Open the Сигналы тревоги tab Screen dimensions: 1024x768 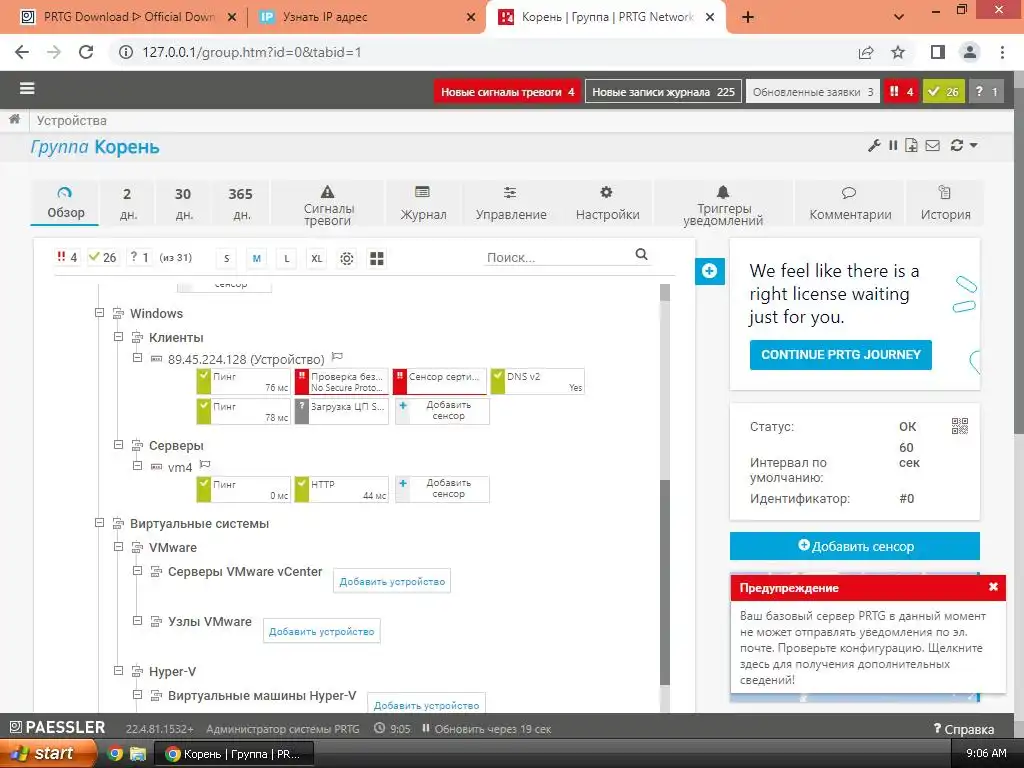coord(328,203)
